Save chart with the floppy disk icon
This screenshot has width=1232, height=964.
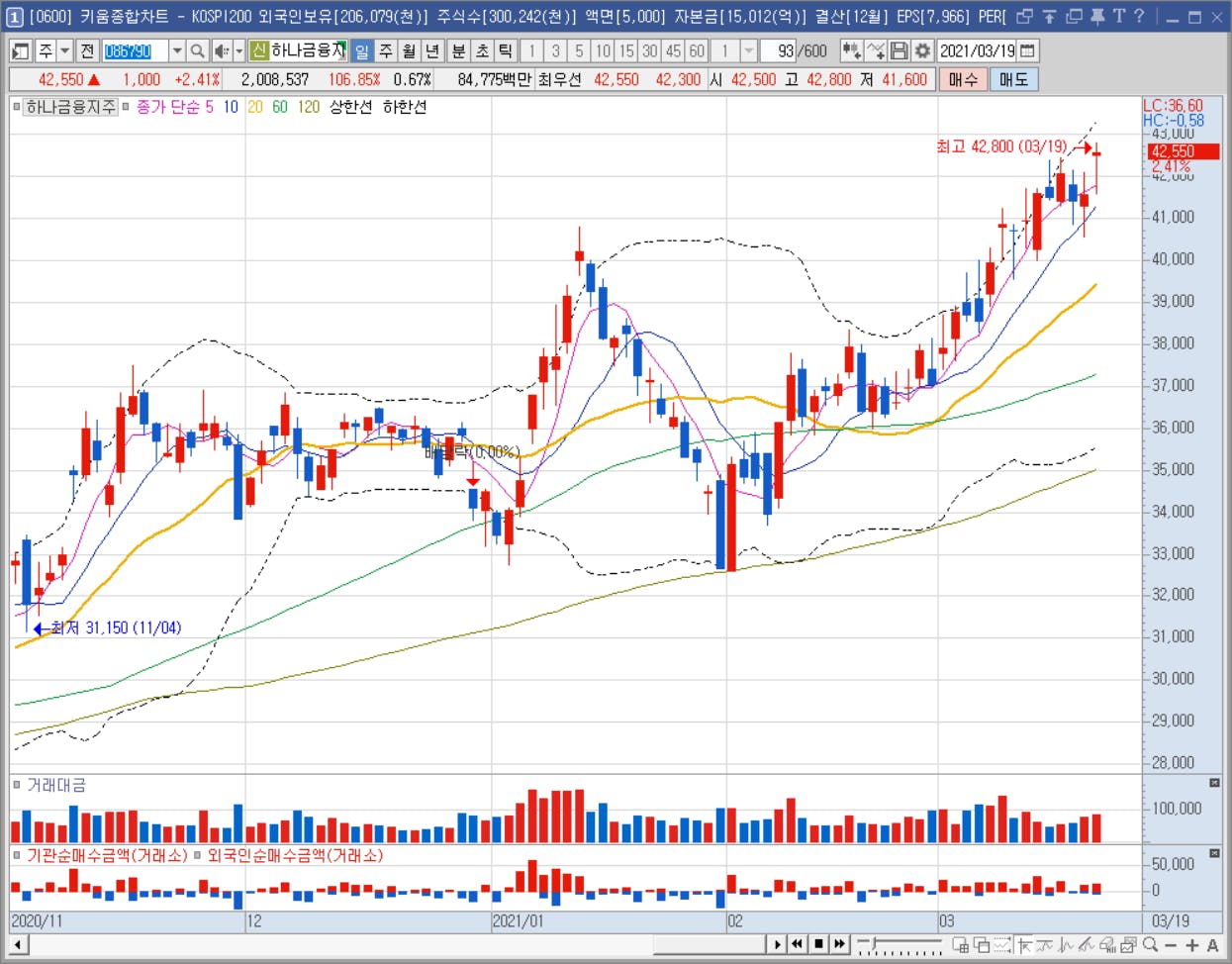point(899,50)
